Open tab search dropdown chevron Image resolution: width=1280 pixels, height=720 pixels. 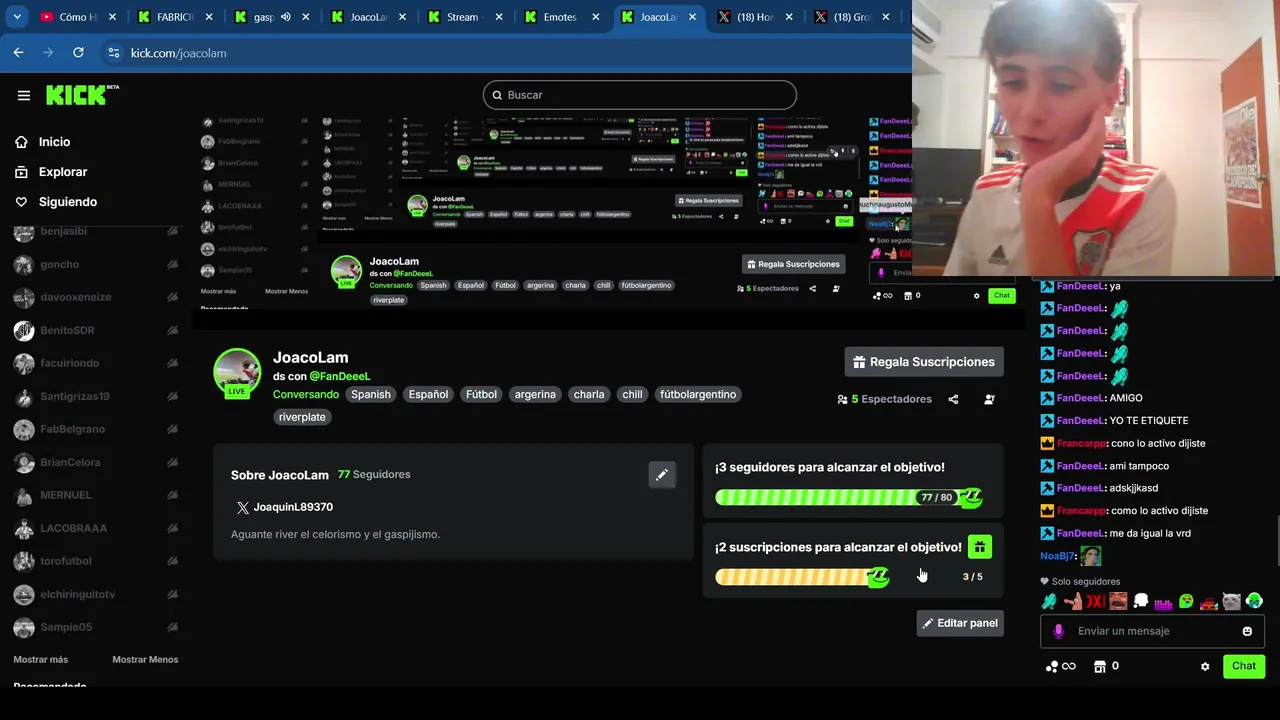click(16, 17)
